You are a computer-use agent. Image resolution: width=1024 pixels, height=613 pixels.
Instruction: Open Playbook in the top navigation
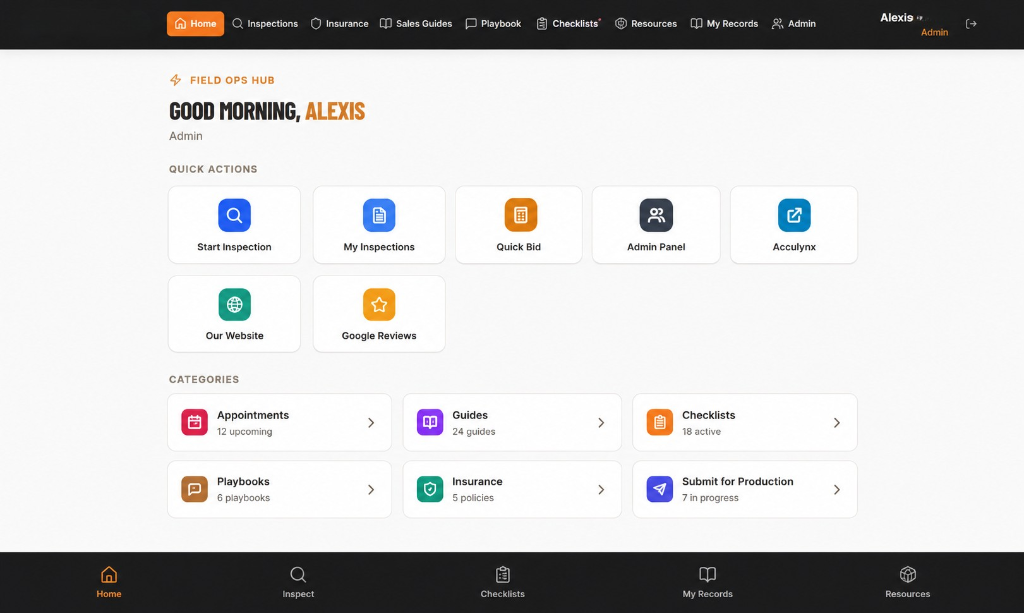pos(493,24)
